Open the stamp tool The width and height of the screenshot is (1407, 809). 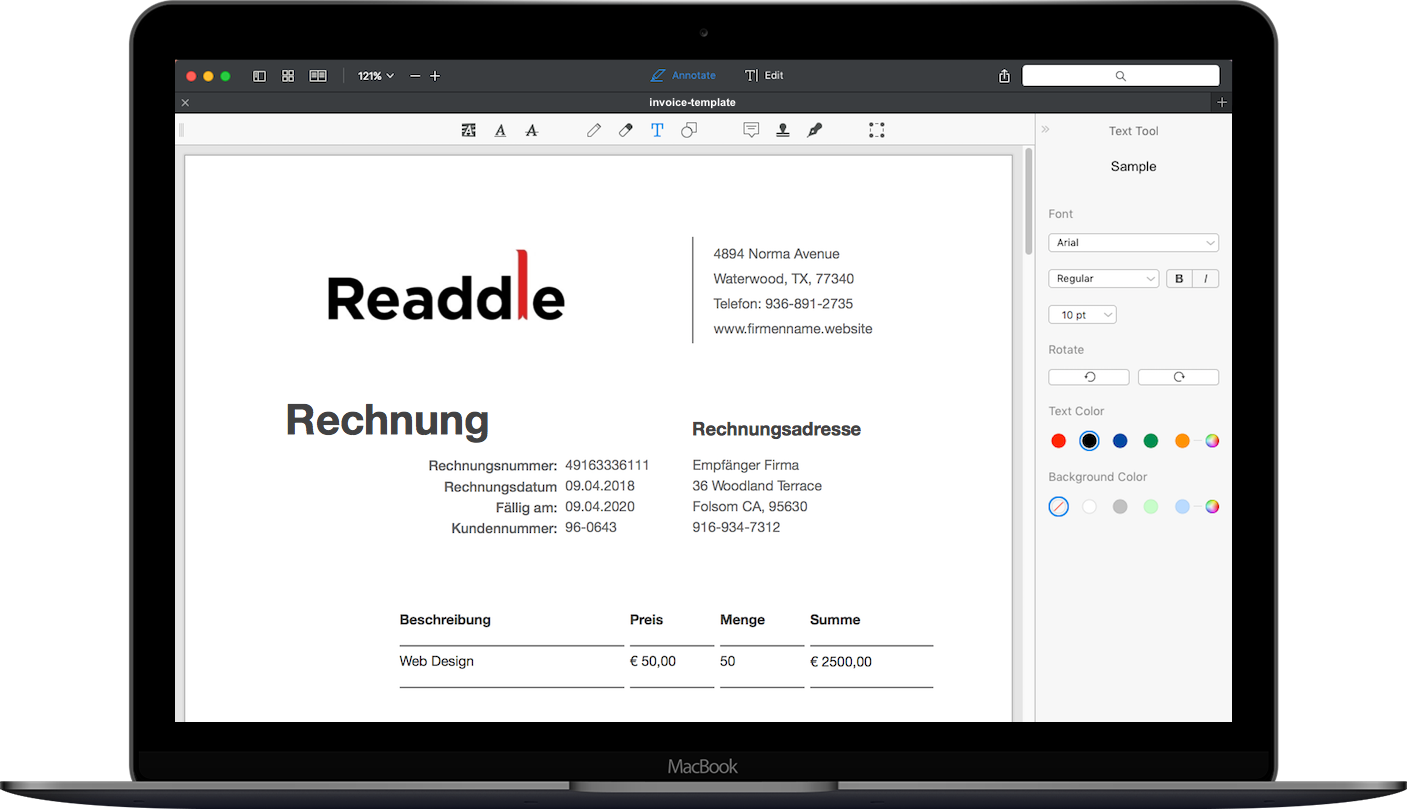click(783, 130)
